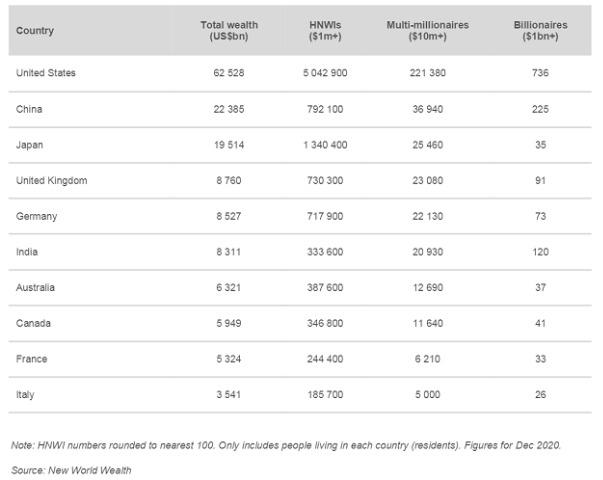This screenshot has width=603, height=480.
Task: Click the 62 528 total wealth value
Action: tap(229, 73)
